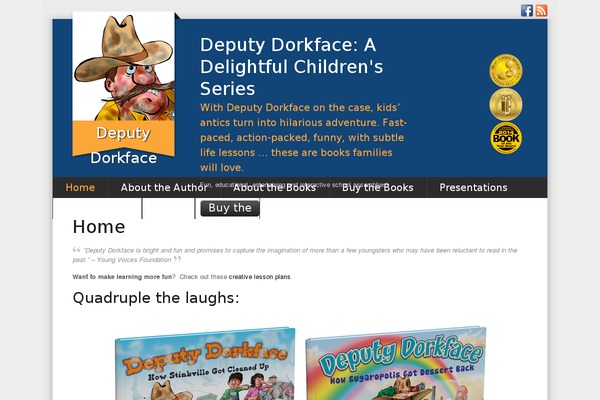The width and height of the screenshot is (600, 400).
Task: Click the site title Deputy Dorkface heading
Action: tap(292, 67)
